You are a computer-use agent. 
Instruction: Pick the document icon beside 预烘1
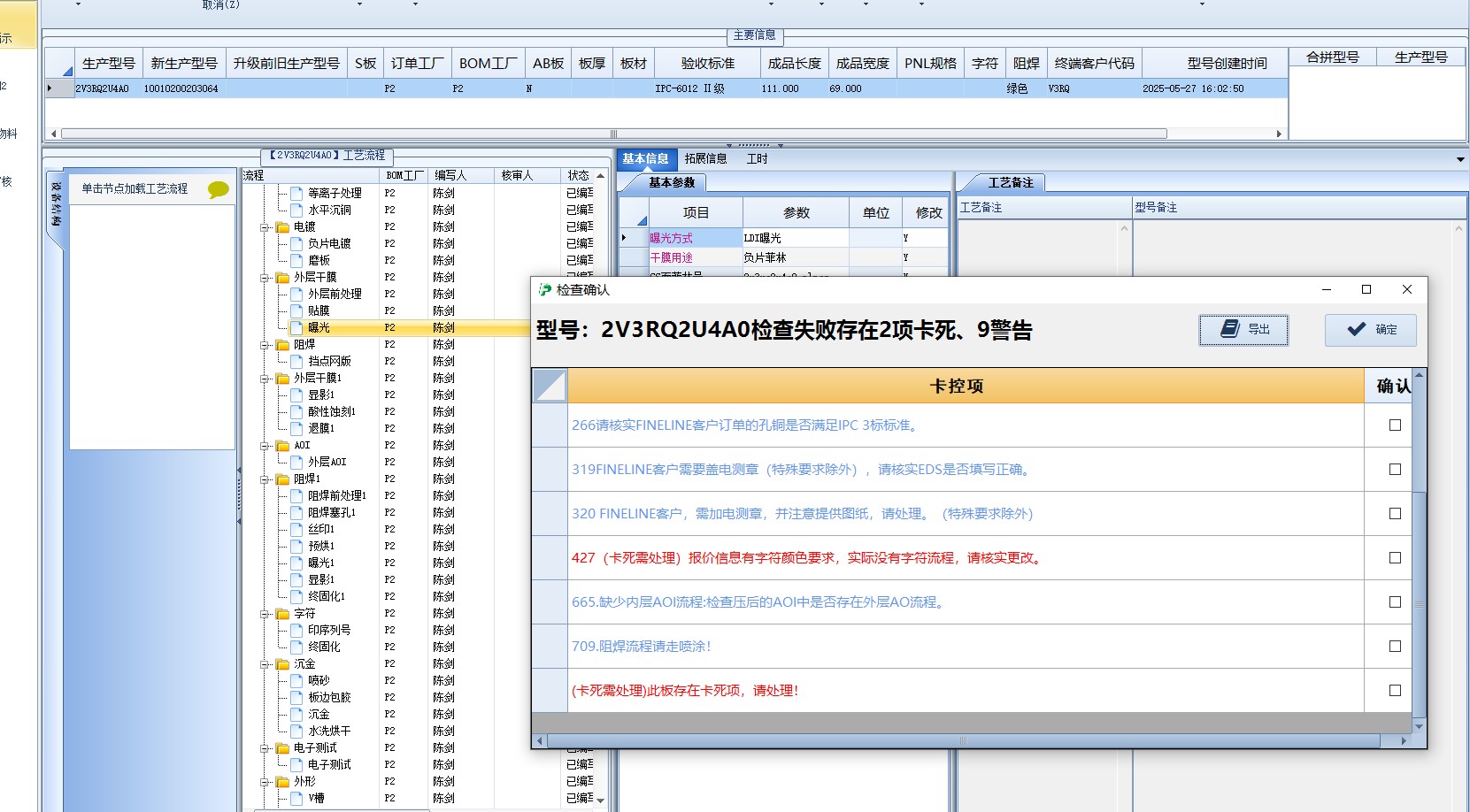pos(297,546)
